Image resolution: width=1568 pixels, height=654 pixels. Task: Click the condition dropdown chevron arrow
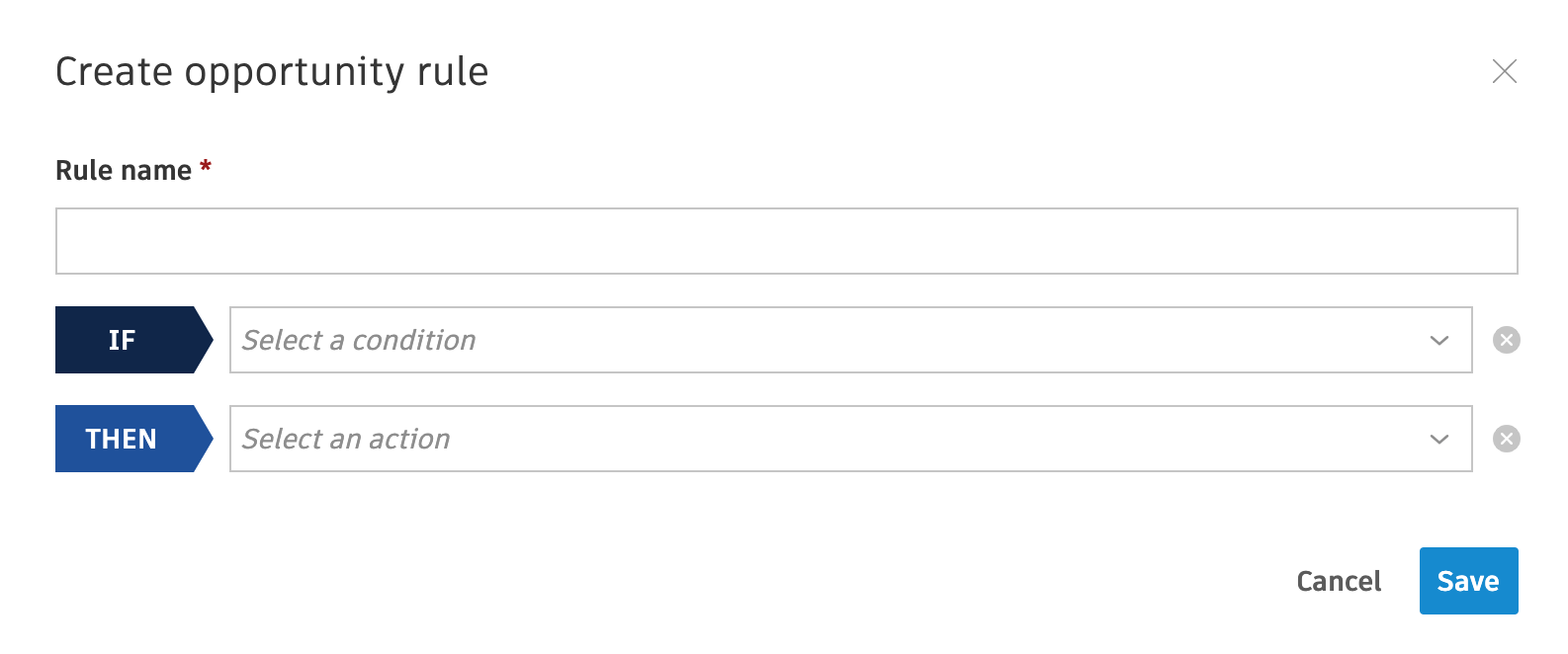[1438, 341]
